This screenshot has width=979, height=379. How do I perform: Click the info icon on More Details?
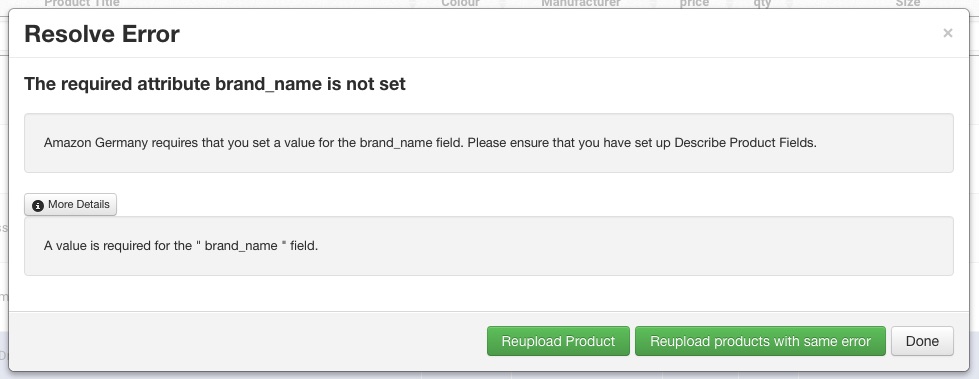click(x=38, y=205)
